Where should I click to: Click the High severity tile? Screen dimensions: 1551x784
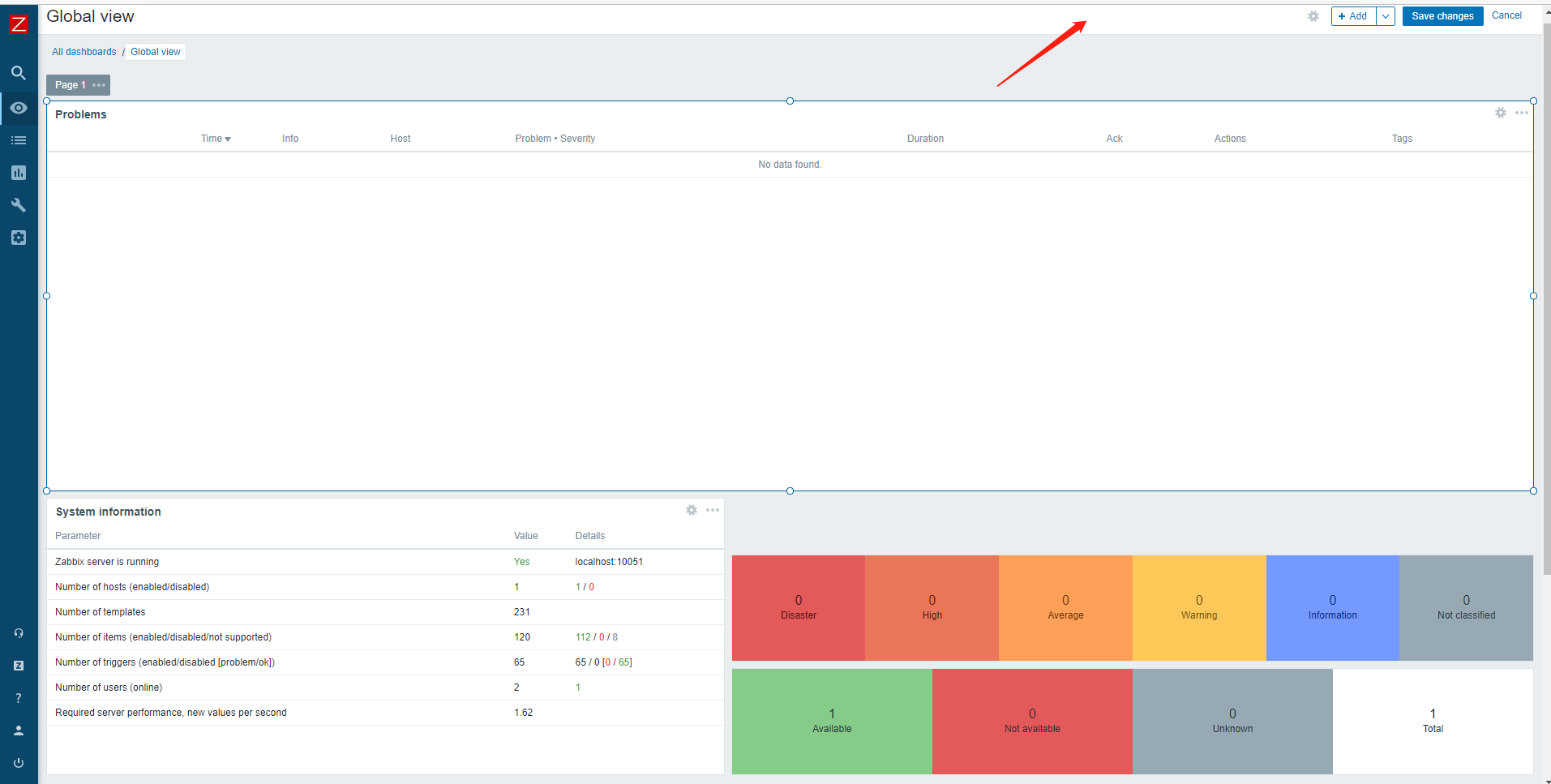coord(932,607)
